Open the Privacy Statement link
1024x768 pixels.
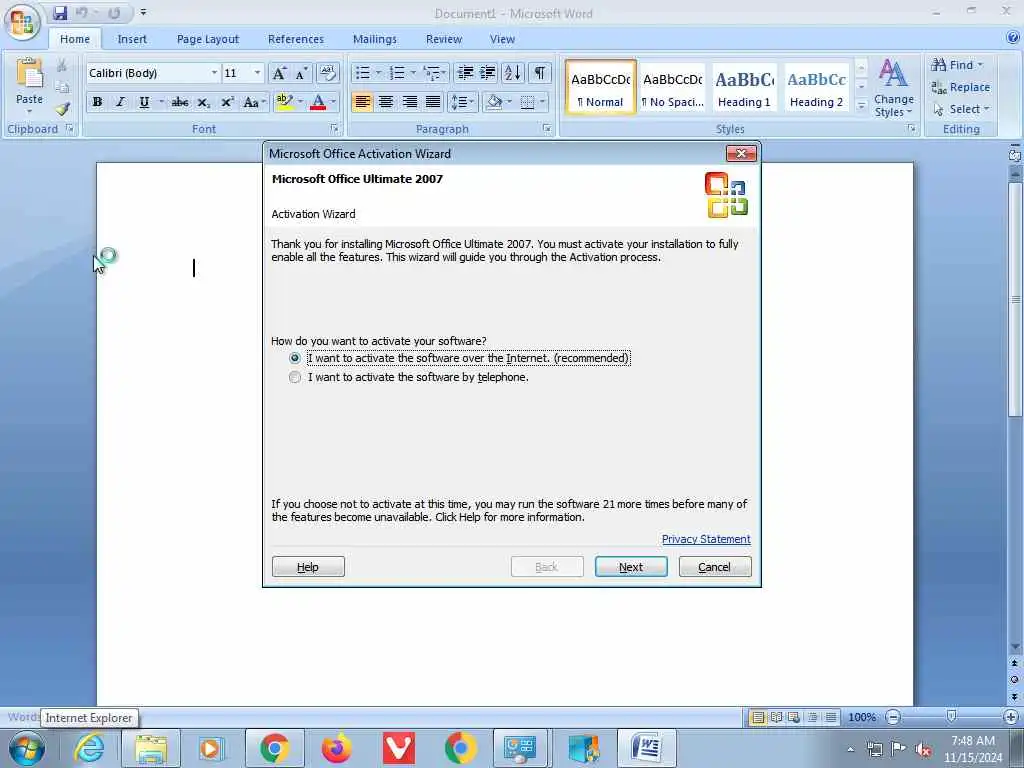[x=706, y=539]
